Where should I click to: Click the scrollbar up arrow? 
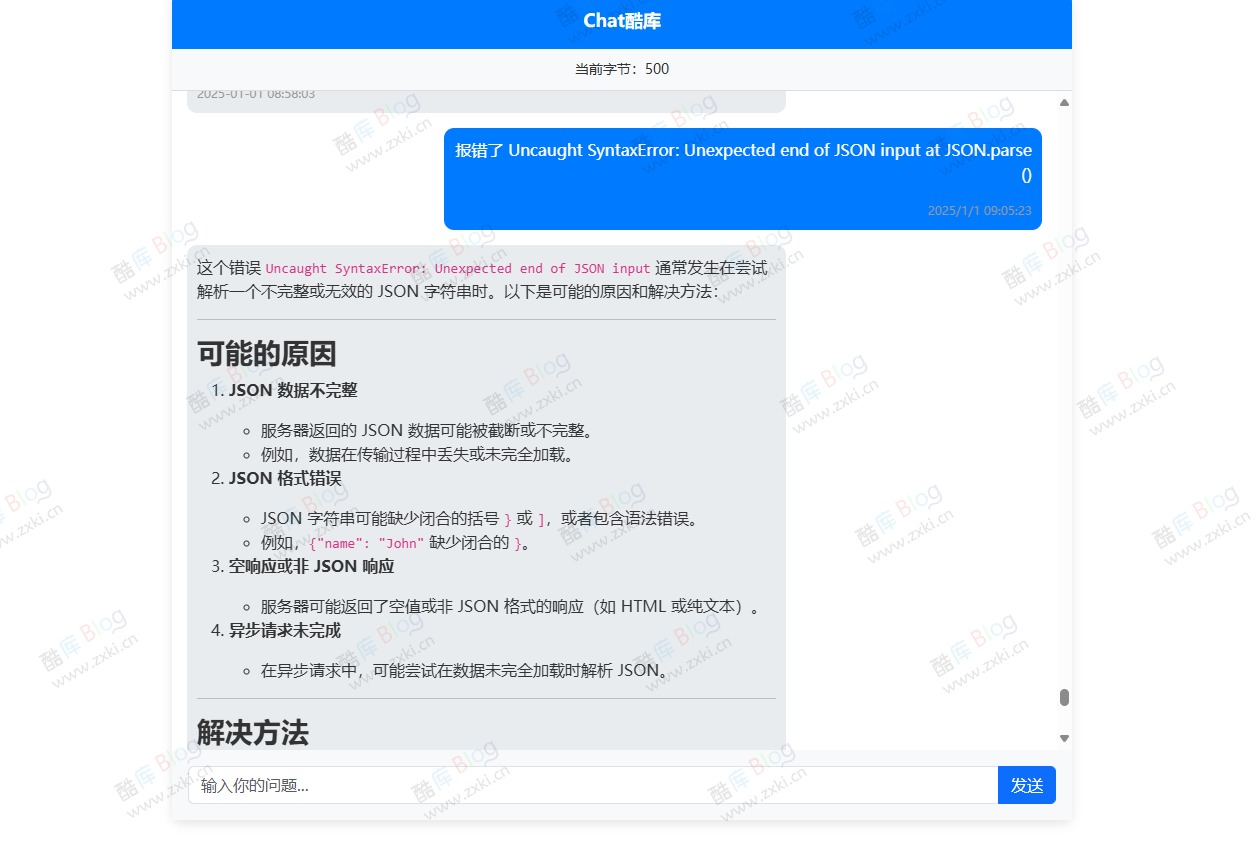pyautogui.click(x=1064, y=101)
